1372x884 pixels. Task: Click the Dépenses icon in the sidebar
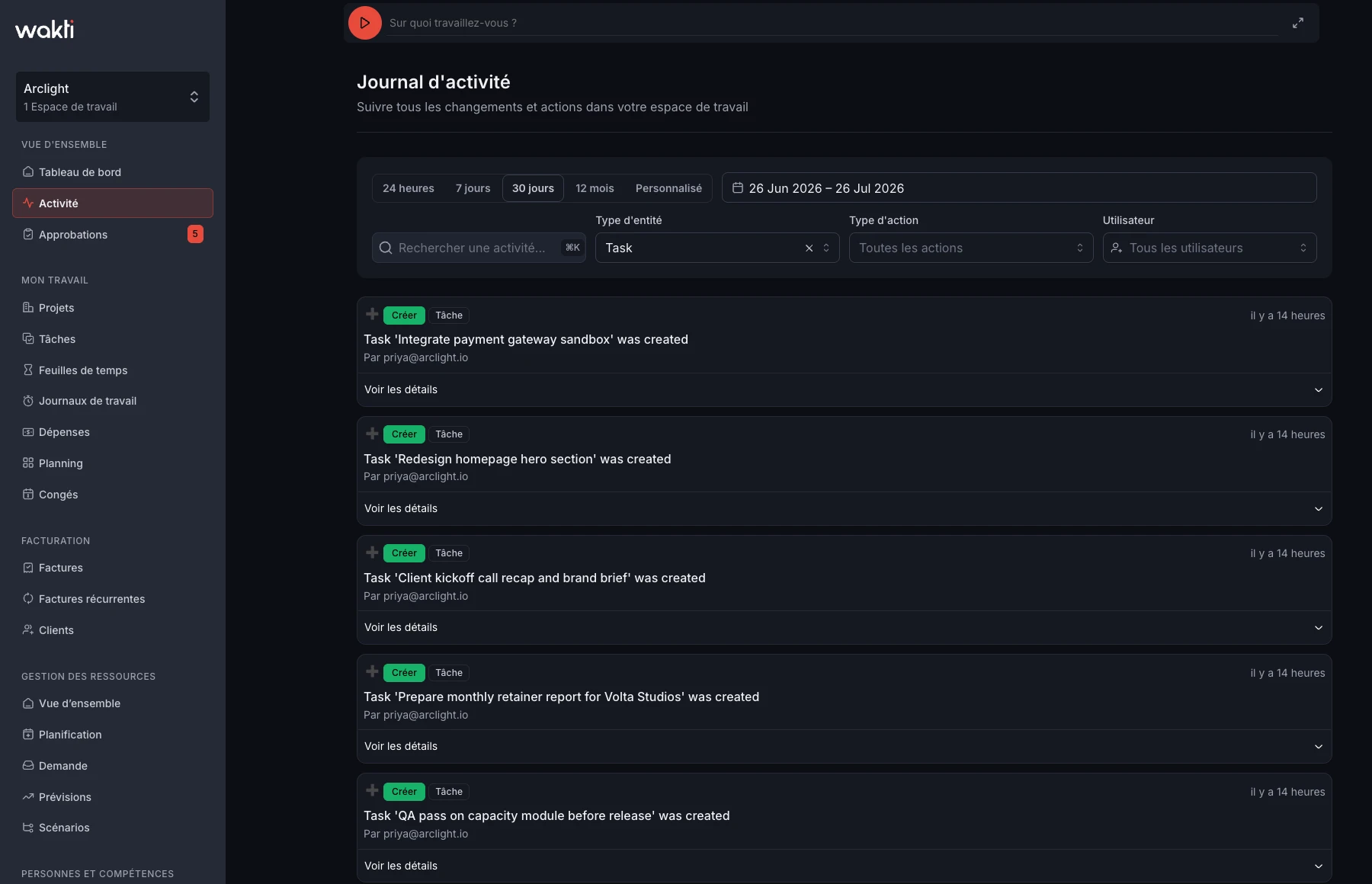click(x=28, y=432)
